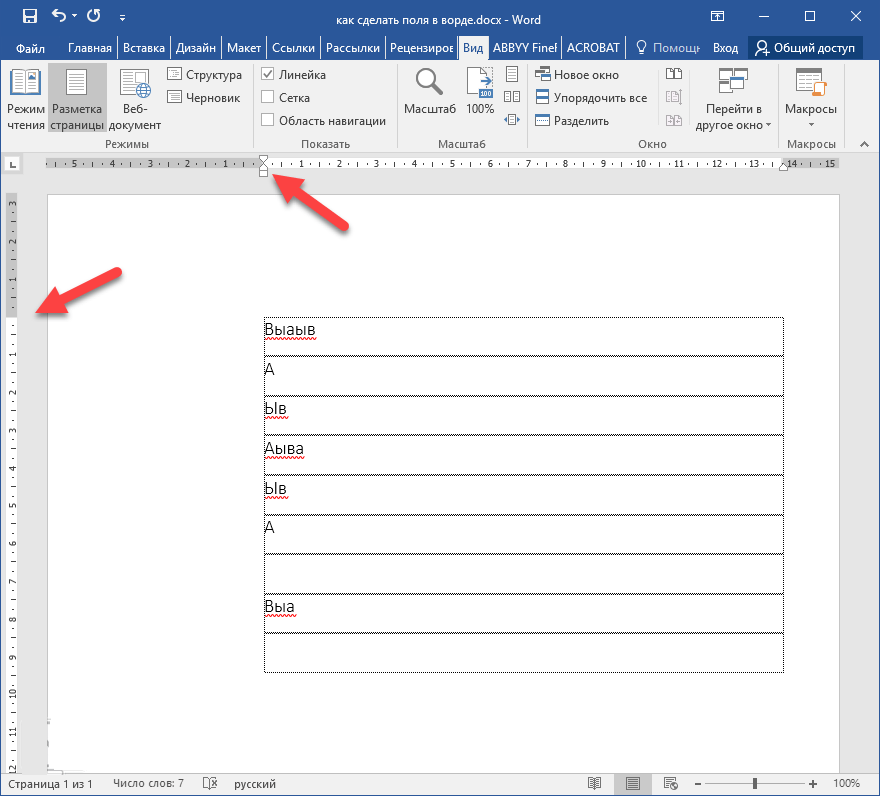Open the Undo history dropdown arrow

point(76,17)
